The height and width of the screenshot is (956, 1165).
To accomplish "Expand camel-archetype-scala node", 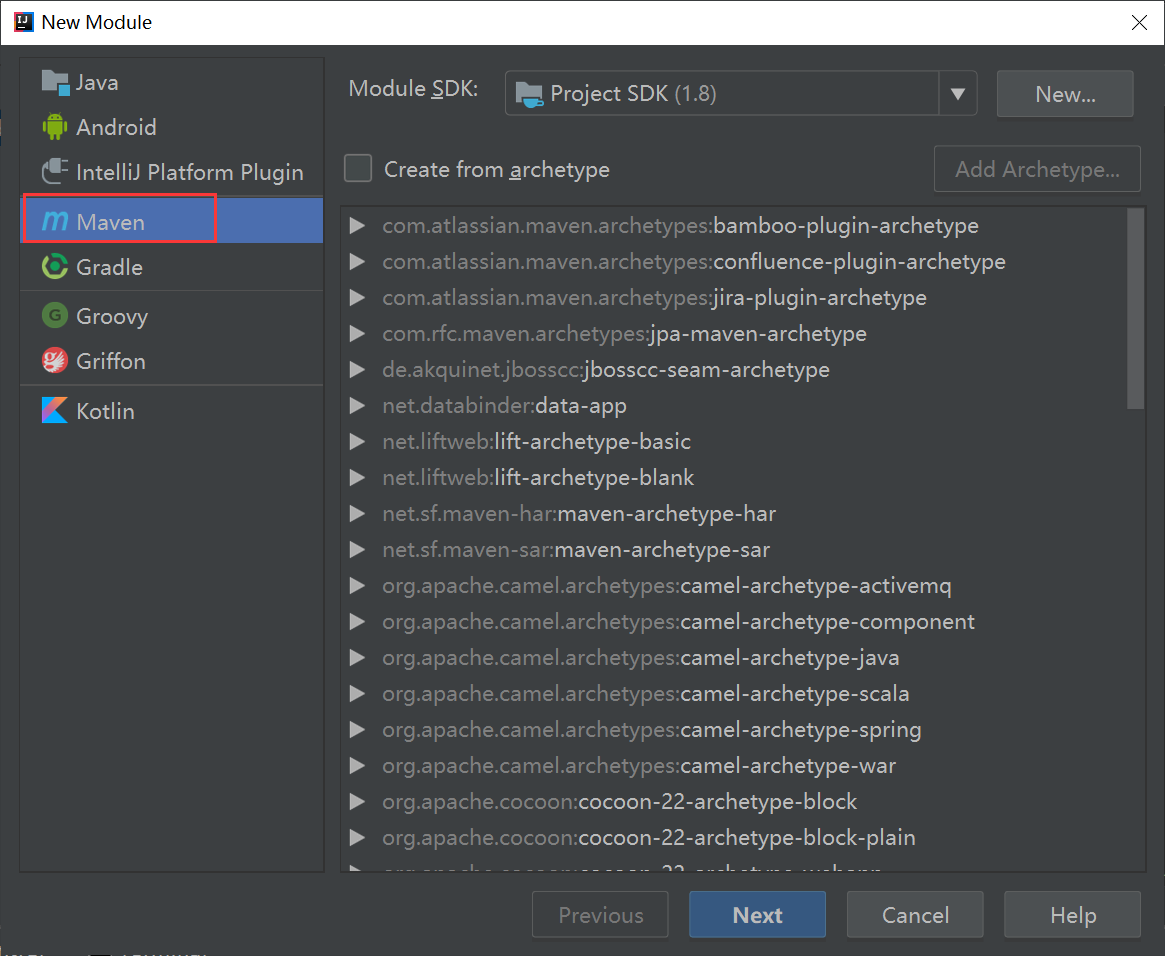I will pos(357,694).
